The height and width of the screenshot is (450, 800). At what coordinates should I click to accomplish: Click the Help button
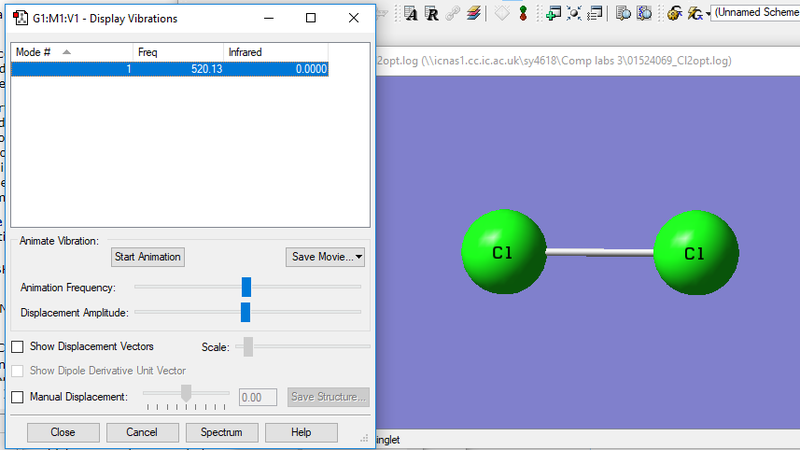pyautogui.click(x=301, y=432)
